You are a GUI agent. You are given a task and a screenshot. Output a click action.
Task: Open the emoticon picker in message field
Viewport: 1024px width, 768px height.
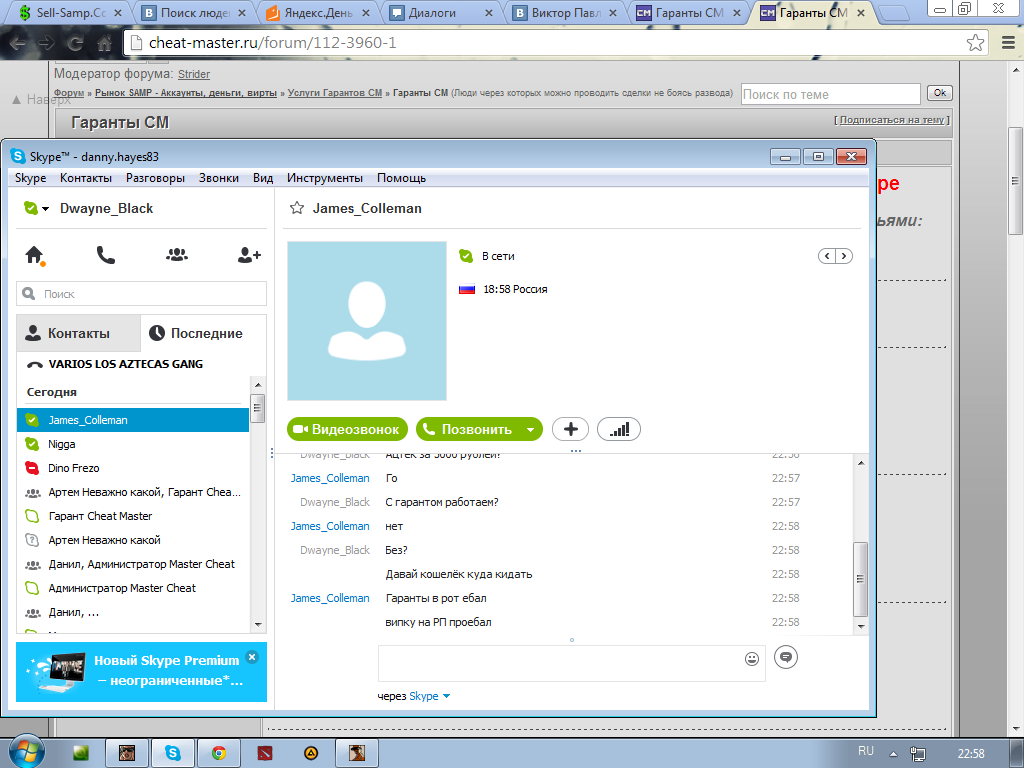click(x=752, y=659)
